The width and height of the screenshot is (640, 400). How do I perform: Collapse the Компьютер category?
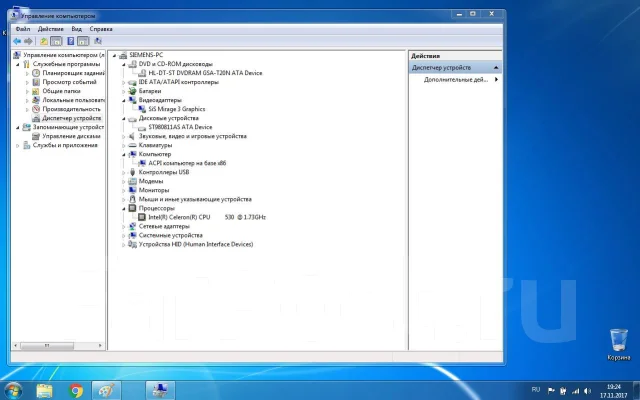[124, 154]
